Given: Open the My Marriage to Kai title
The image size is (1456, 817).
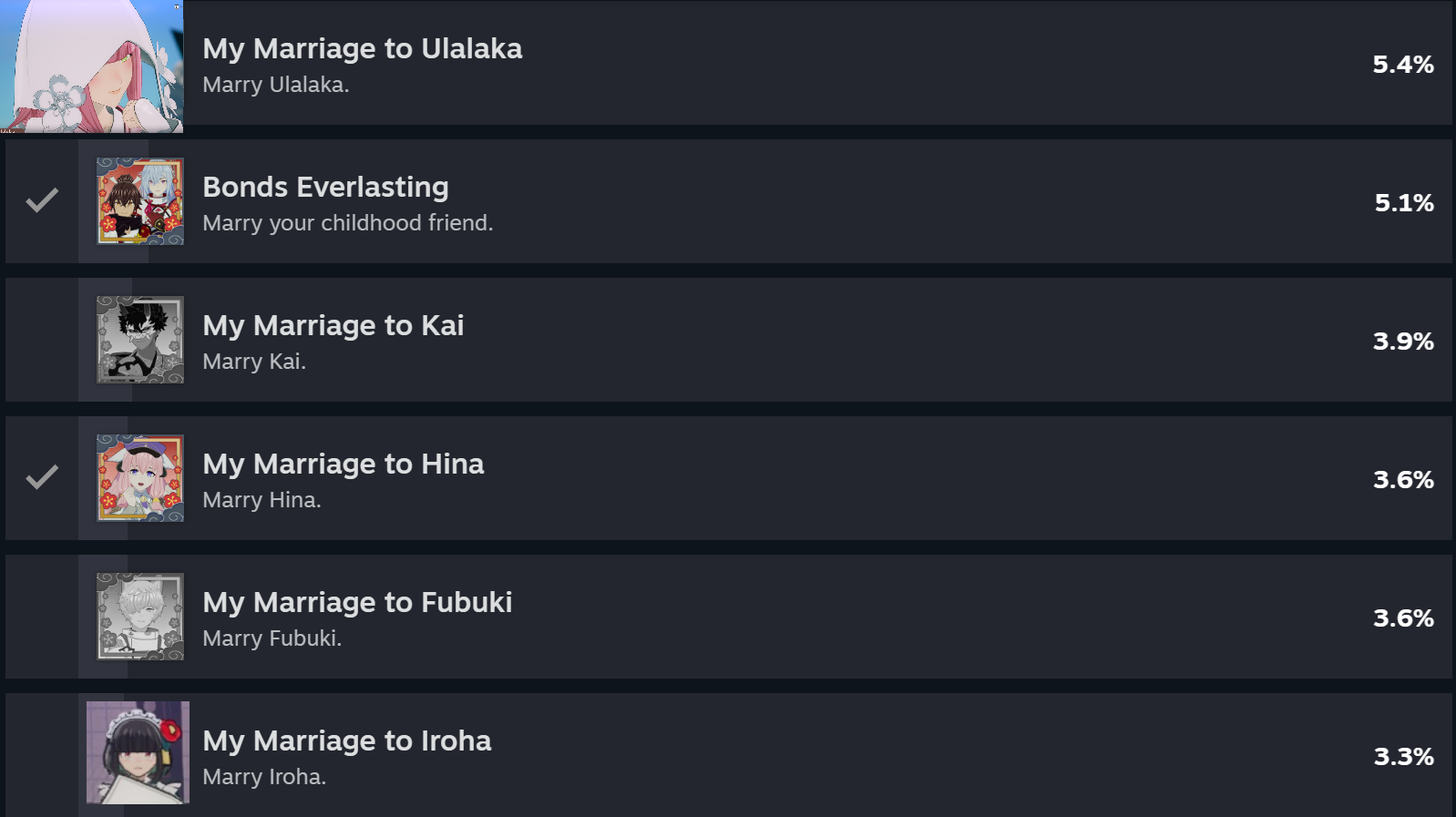Looking at the screenshot, I should pyautogui.click(x=333, y=325).
